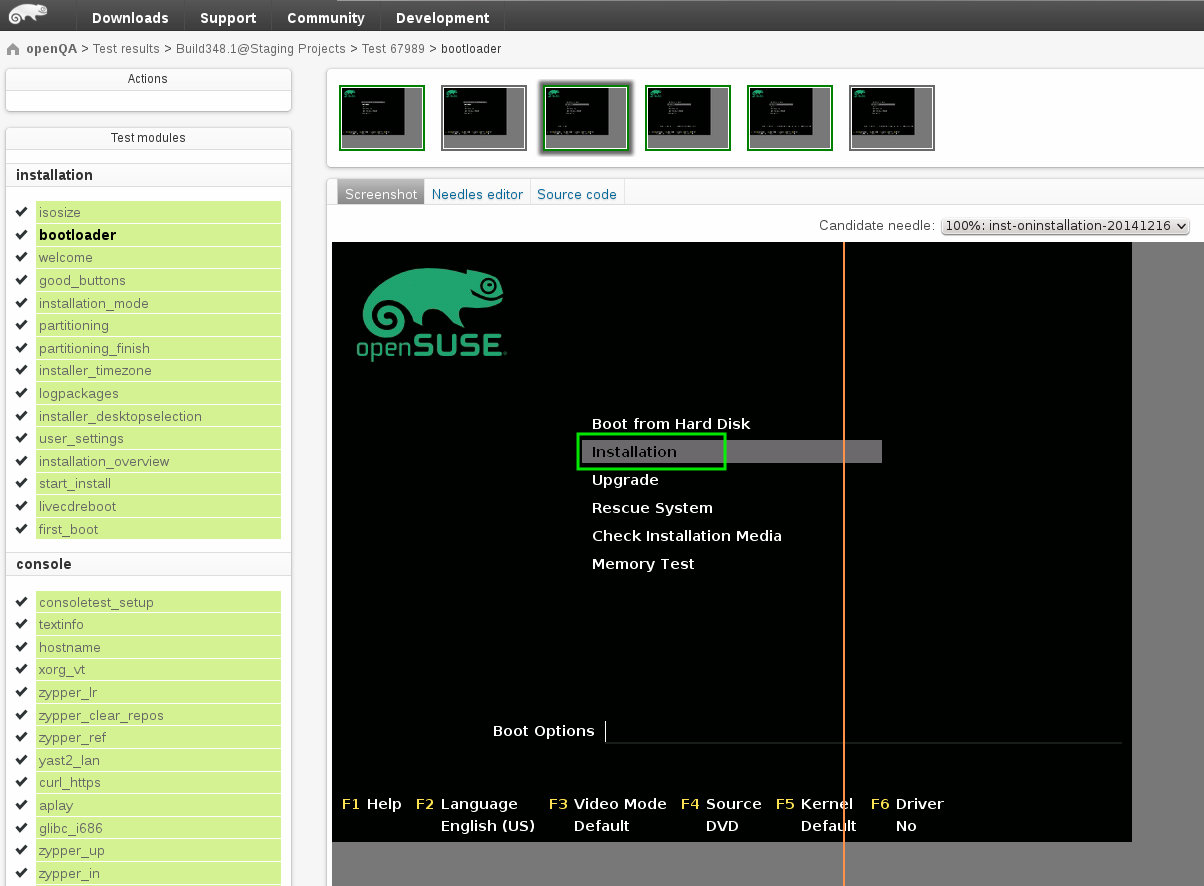1204x886 pixels.
Task: Open the start_install test module
Action: pos(158,483)
